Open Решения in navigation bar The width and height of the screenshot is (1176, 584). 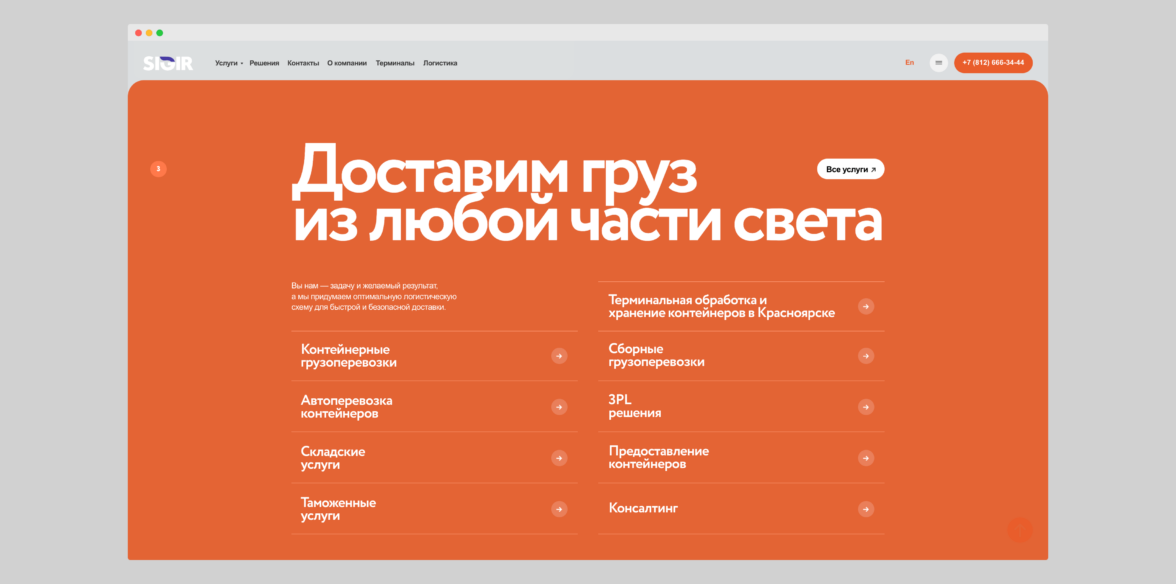coord(264,63)
